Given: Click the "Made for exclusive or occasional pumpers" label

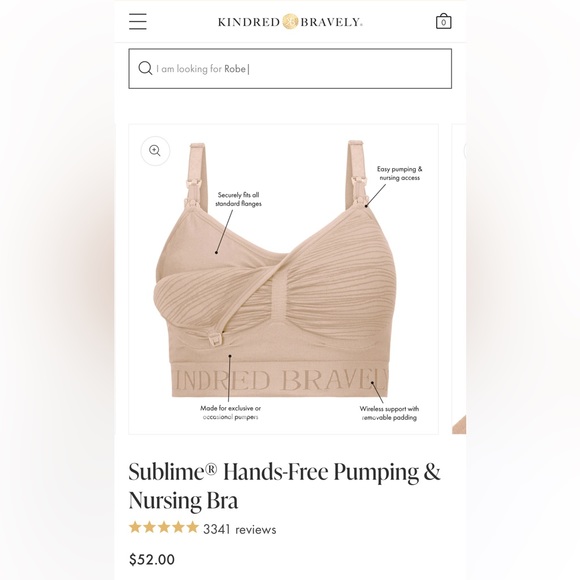Looking at the screenshot, I should 230,412.
